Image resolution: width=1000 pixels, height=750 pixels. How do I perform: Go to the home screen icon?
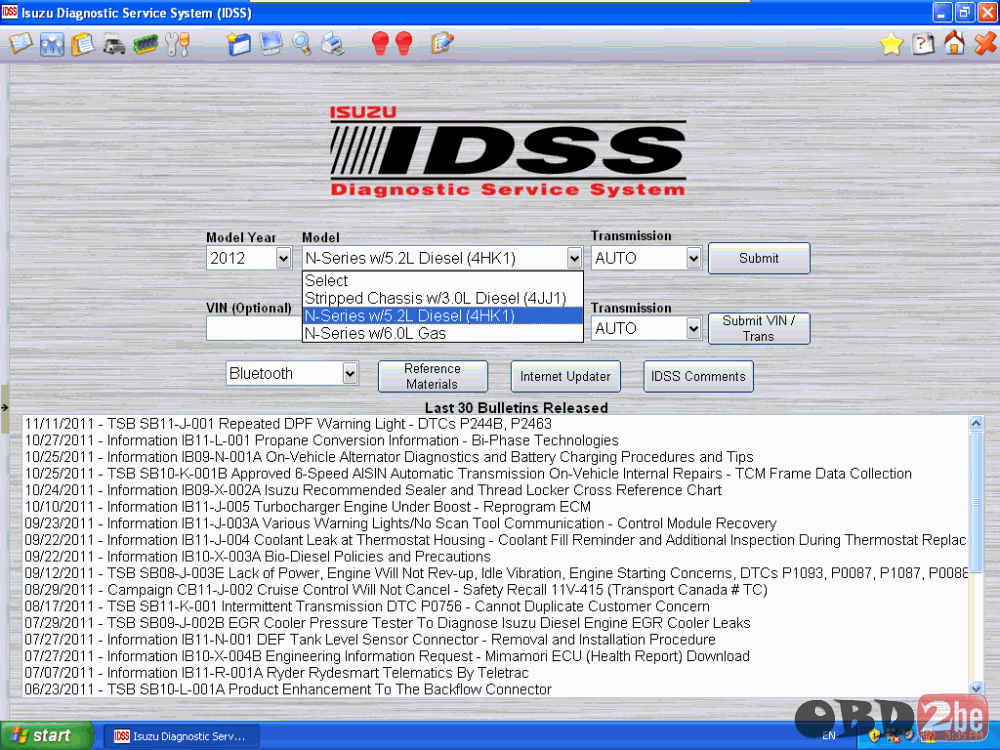tap(954, 43)
